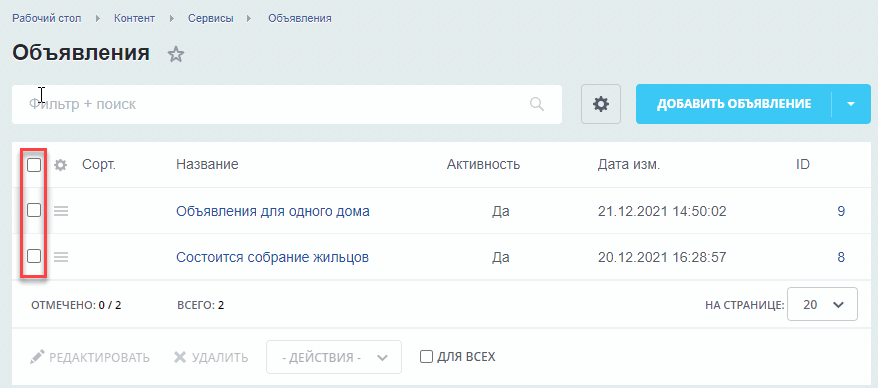Open the Действия dropdown
The image size is (878, 388).
click(334, 357)
